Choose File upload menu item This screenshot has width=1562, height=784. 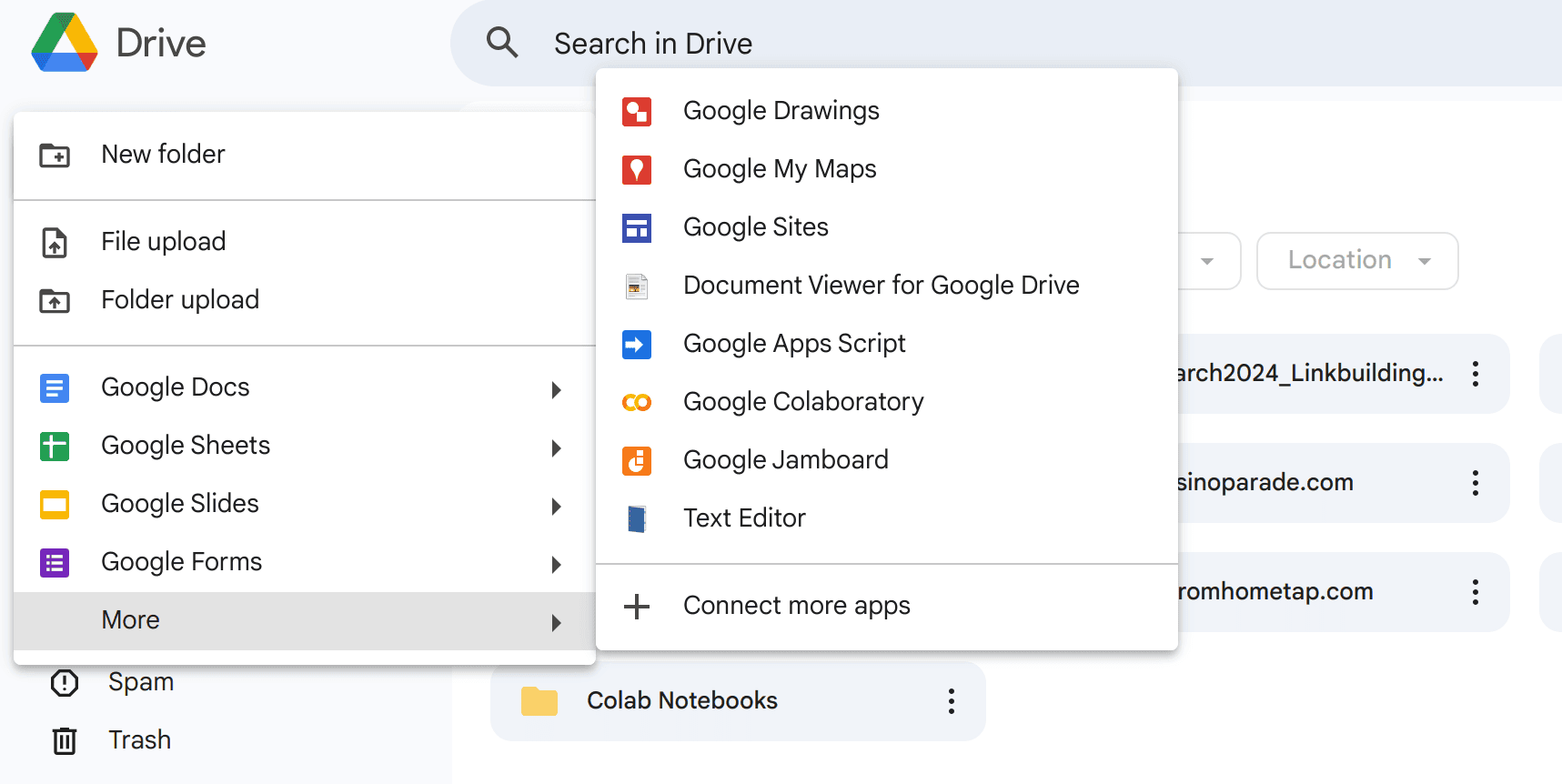pyautogui.click(x=305, y=243)
